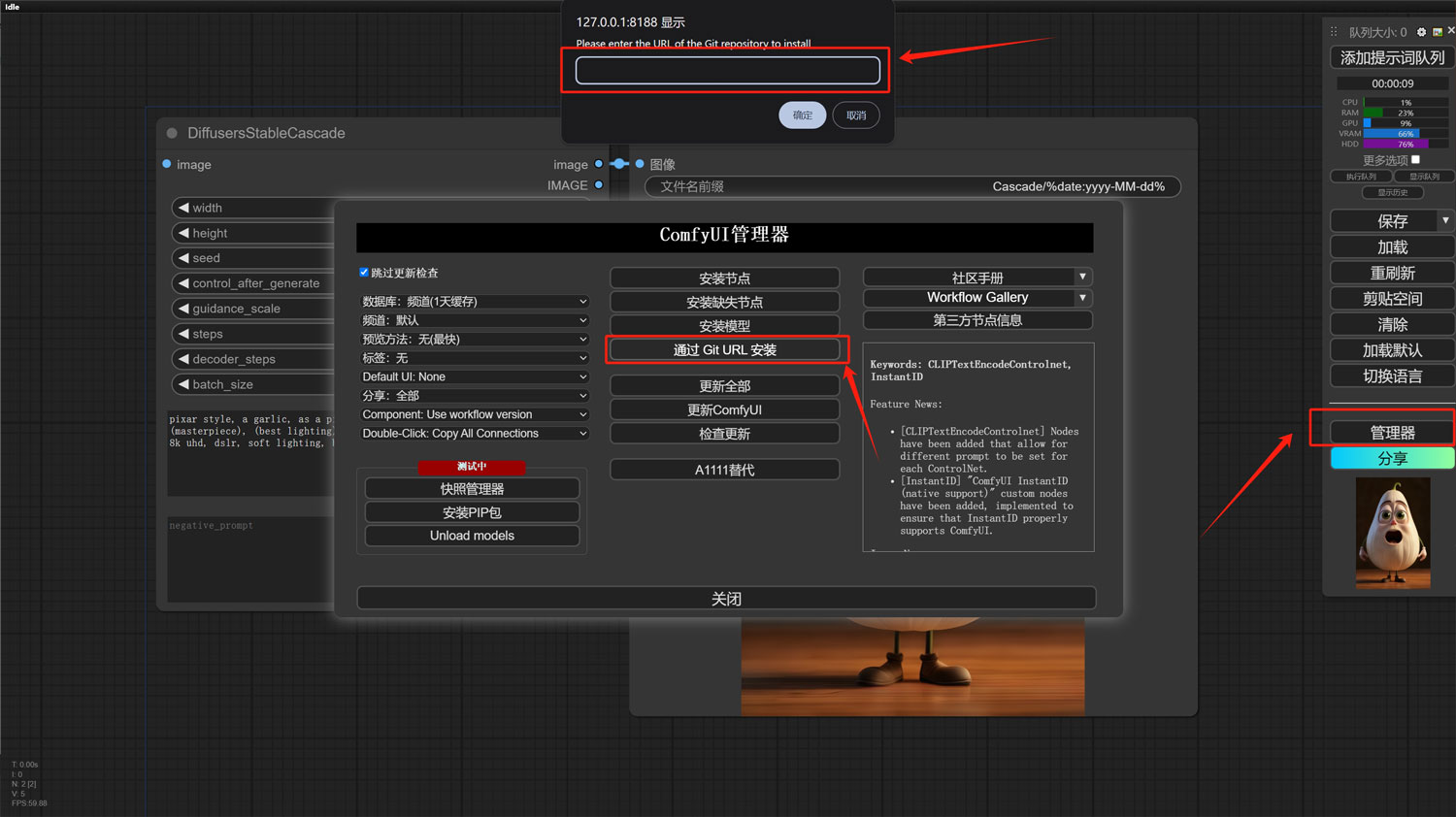Open 数据库: 频道(1天缓存) dropdown
The height and width of the screenshot is (817, 1456).
[475, 302]
